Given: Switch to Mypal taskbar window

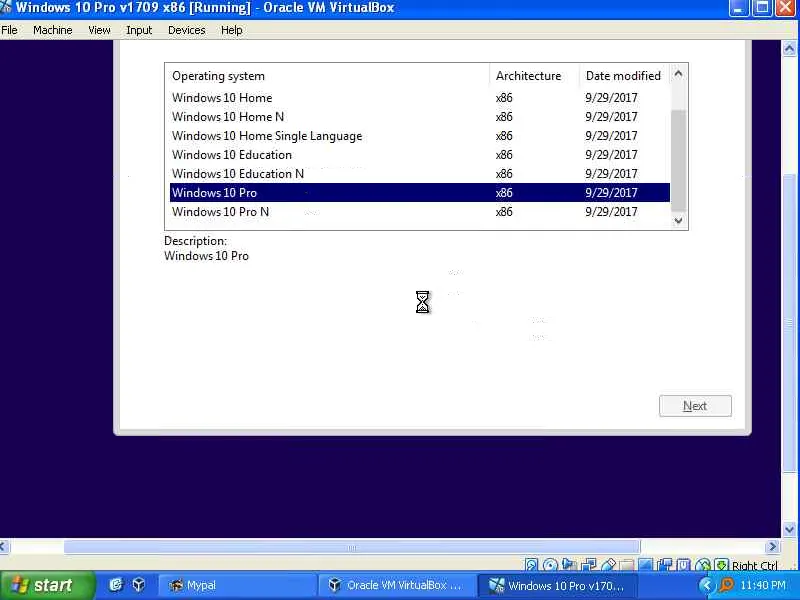Looking at the screenshot, I should (x=237, y=585).
